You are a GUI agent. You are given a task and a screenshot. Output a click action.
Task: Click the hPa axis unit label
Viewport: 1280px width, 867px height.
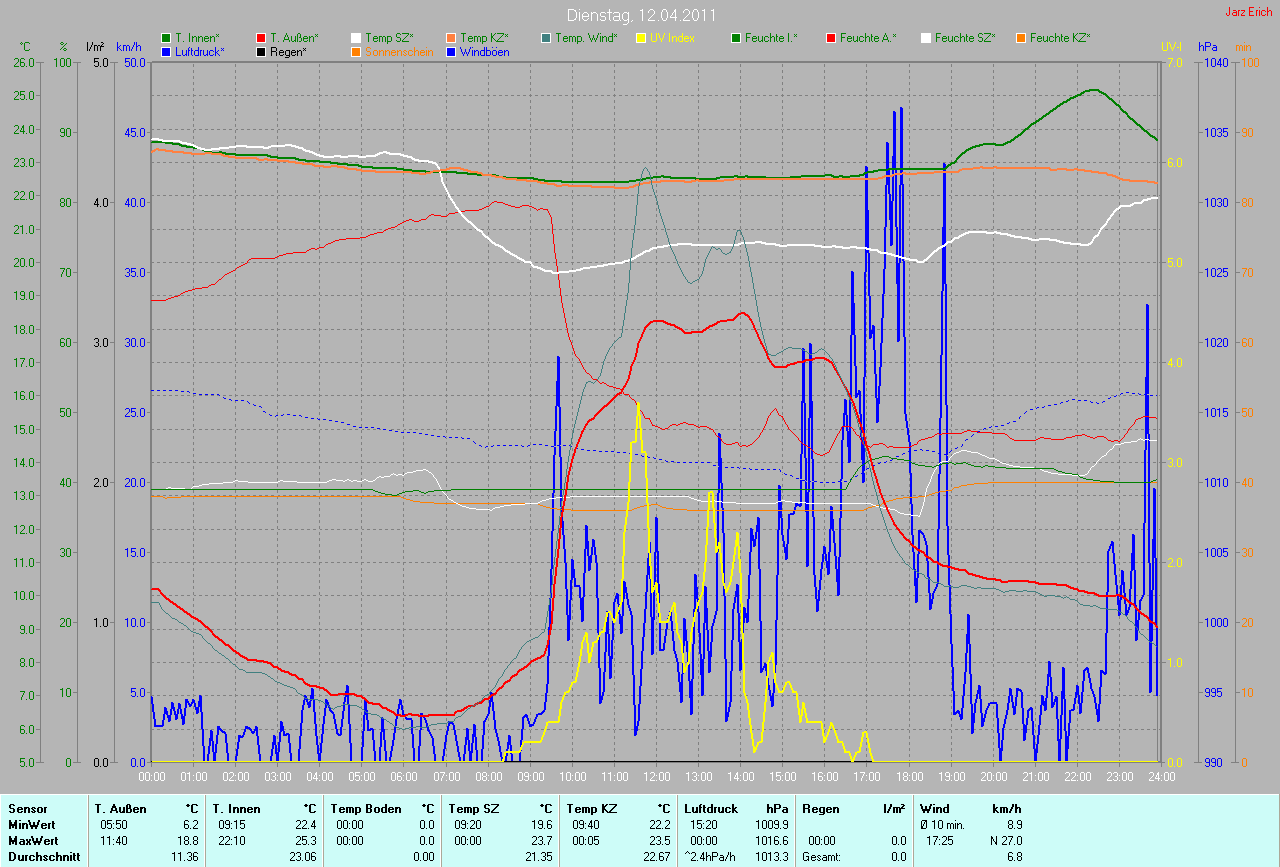tap(1210, 47)
